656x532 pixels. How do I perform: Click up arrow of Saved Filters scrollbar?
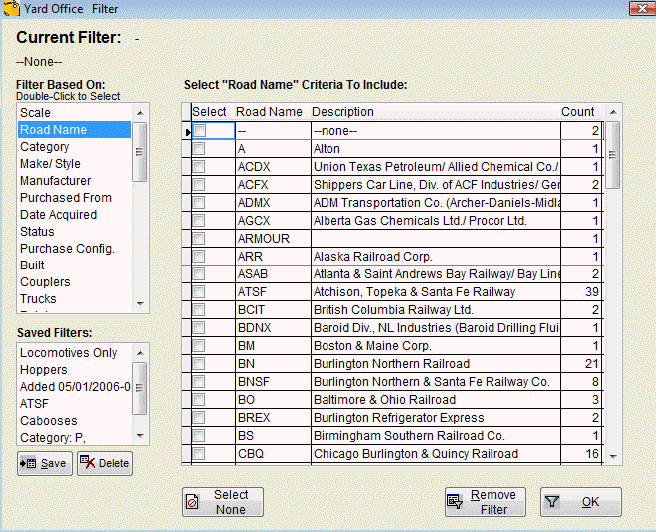click(140, 353)
